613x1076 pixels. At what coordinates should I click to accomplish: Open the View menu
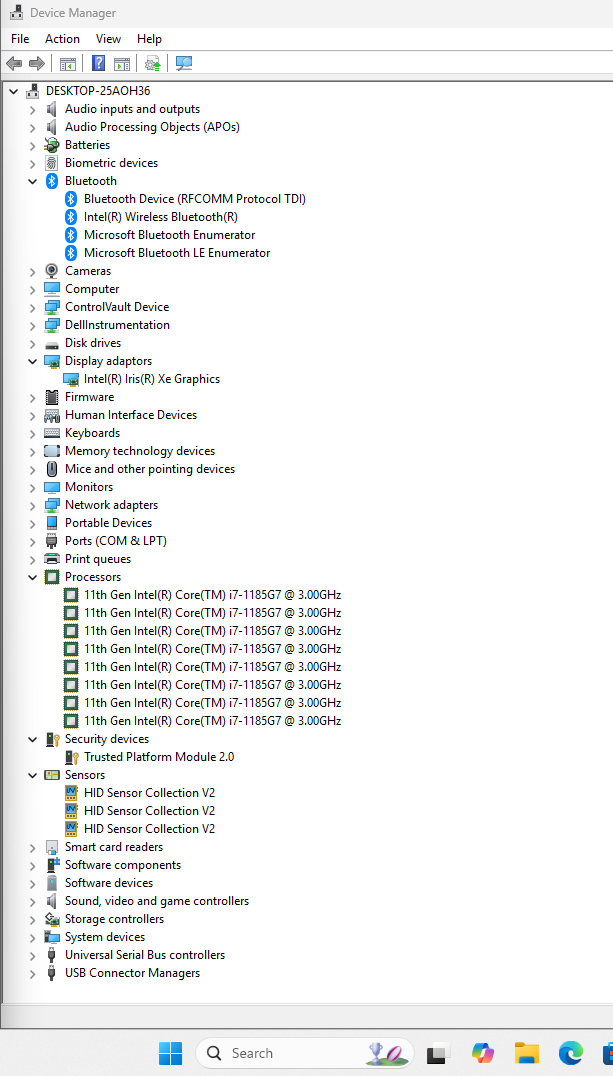(x=108, y=39)
